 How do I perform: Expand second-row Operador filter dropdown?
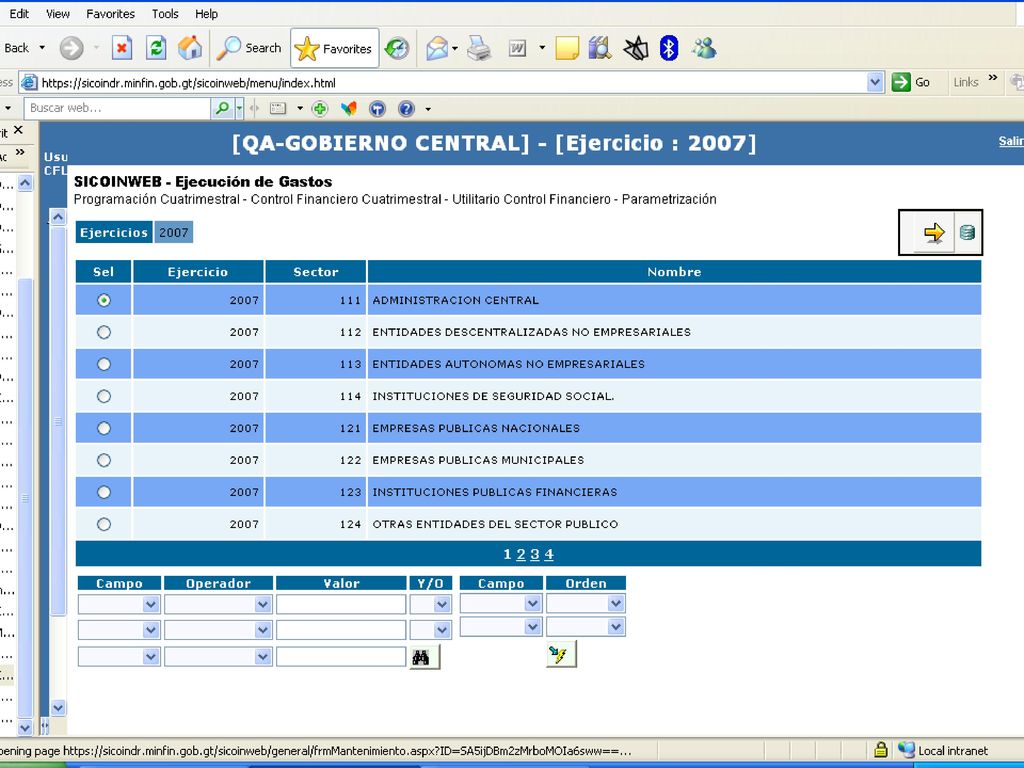[263, 630]
